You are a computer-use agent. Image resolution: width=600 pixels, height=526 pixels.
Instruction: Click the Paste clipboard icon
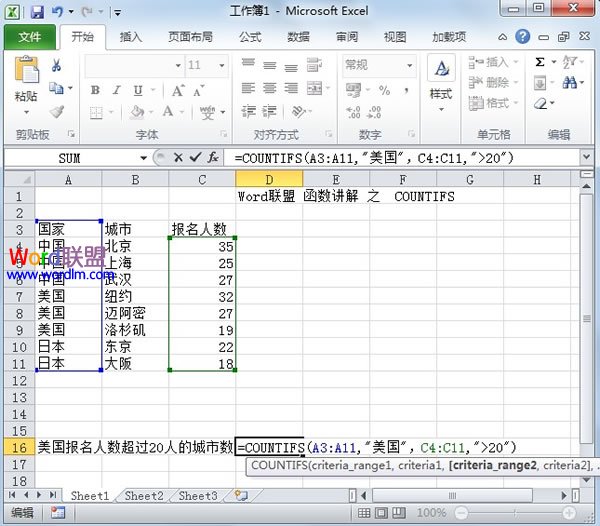tap(26, 75)
